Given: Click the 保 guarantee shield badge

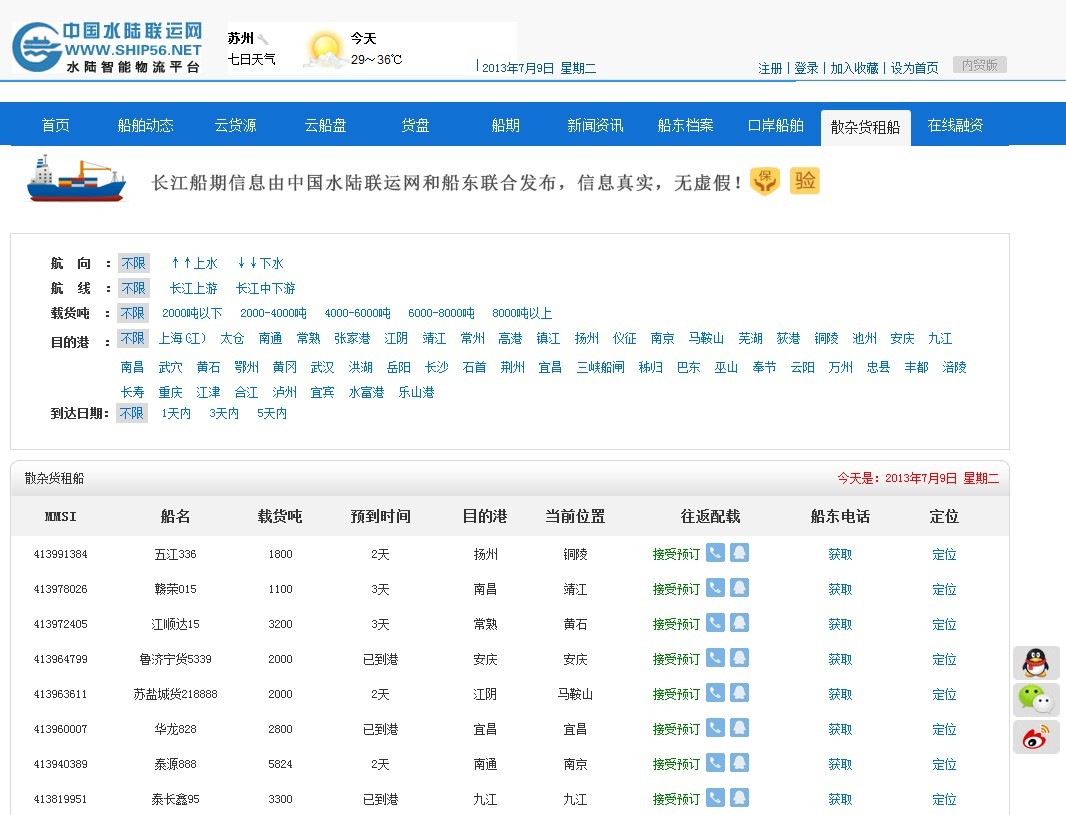Looking at the screenshot, I should (x=765, y=181).
